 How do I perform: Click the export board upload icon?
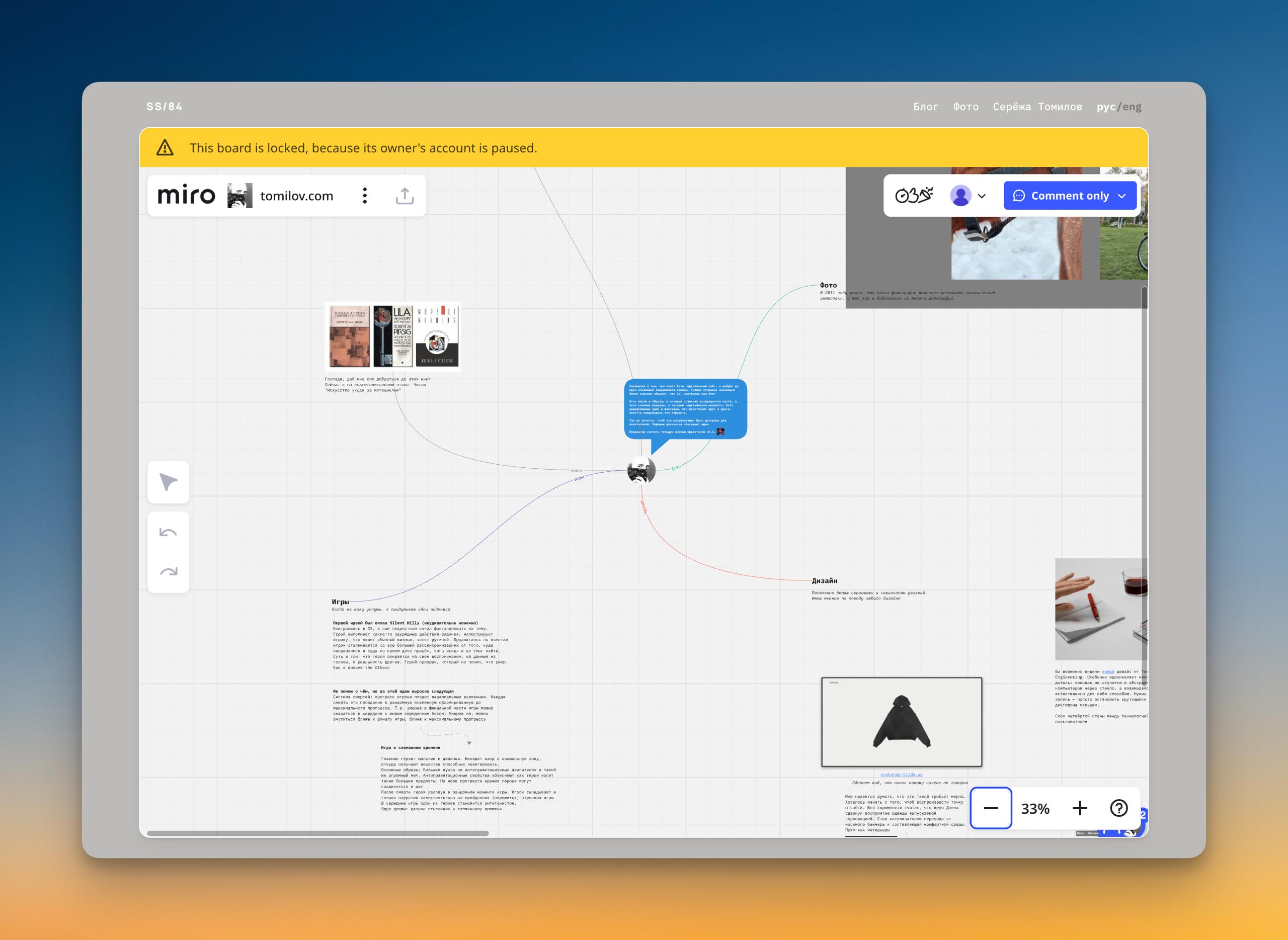point(405,196)
